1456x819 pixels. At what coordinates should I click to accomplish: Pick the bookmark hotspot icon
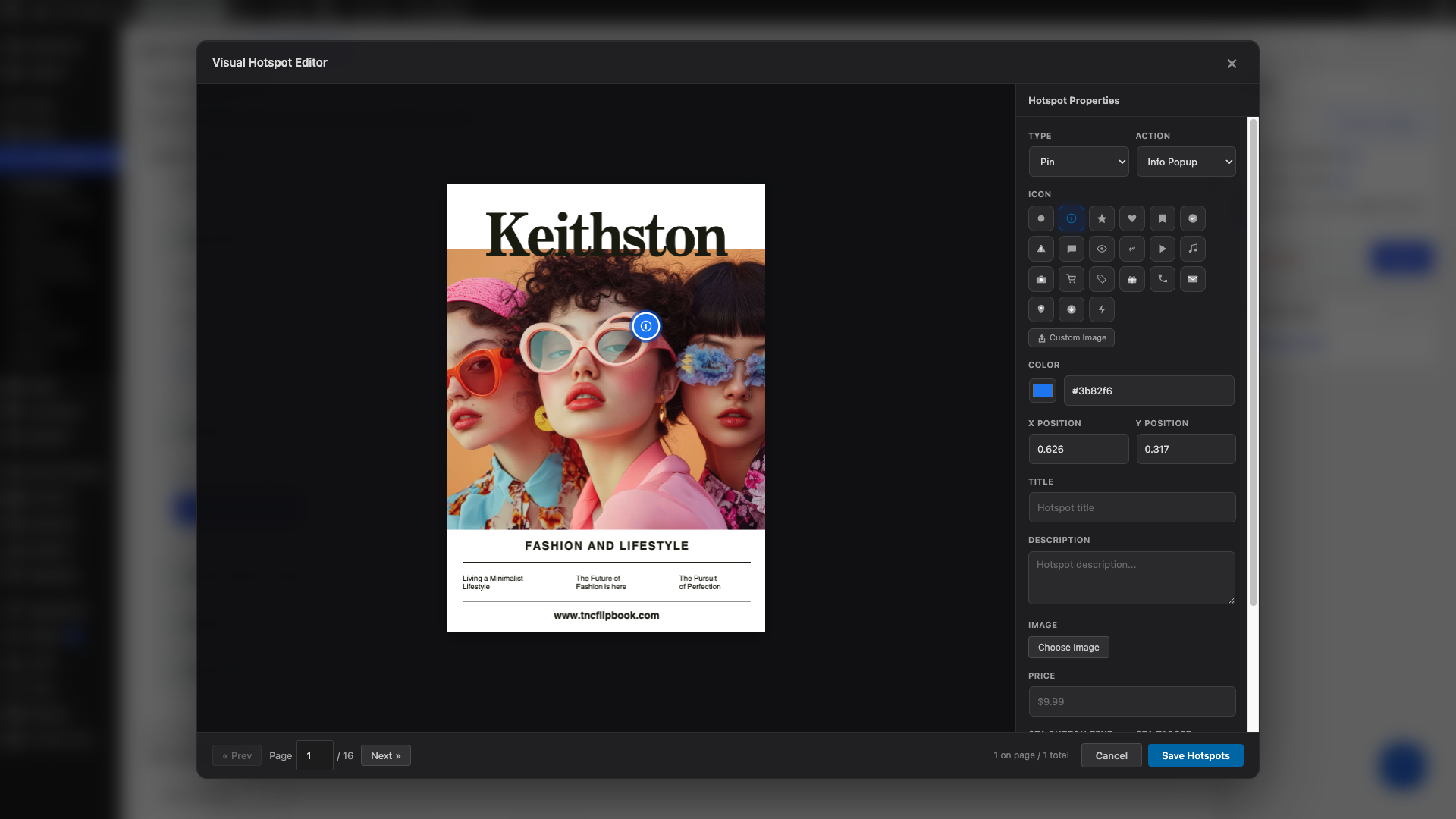(x=1163, y=218)
